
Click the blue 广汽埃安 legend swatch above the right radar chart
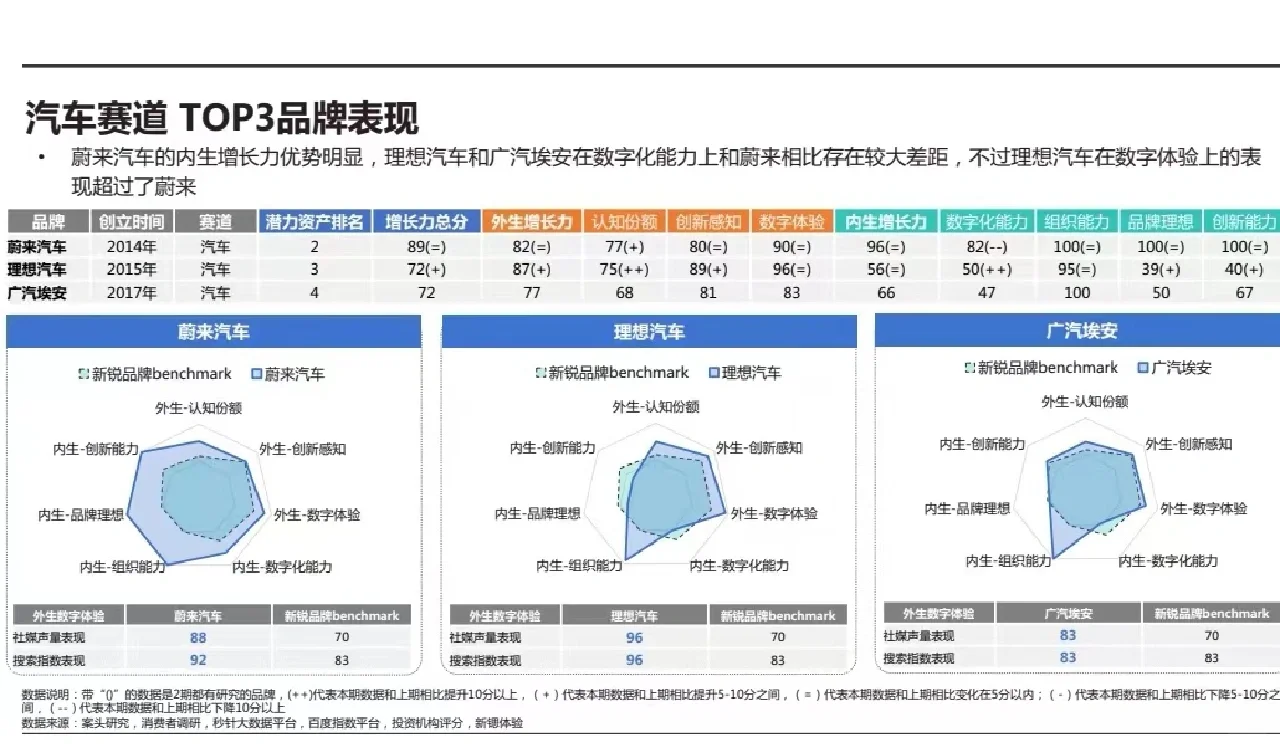(1143, 368)
